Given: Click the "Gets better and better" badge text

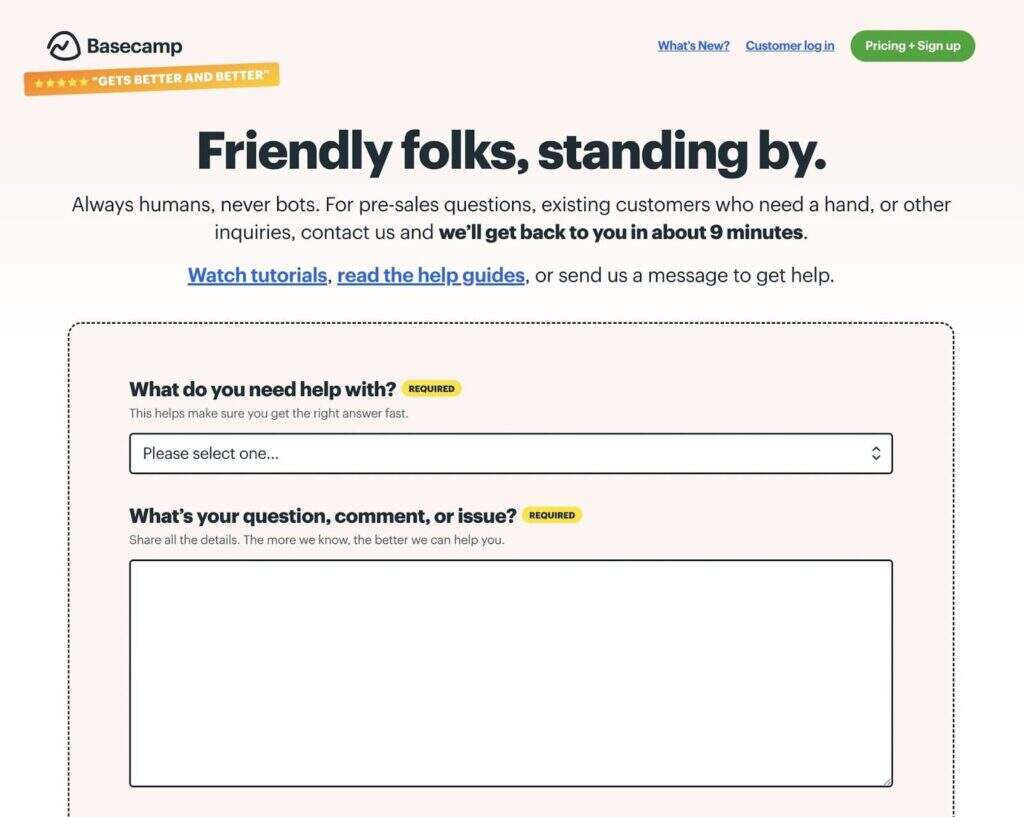Looking at the screenshot, I should [x=182, y=78].
